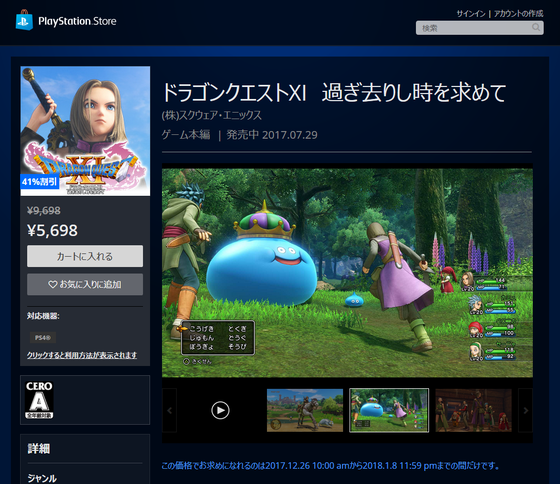Select the King Slime battle thumbnail
The image size is (560, 484).
389,410
